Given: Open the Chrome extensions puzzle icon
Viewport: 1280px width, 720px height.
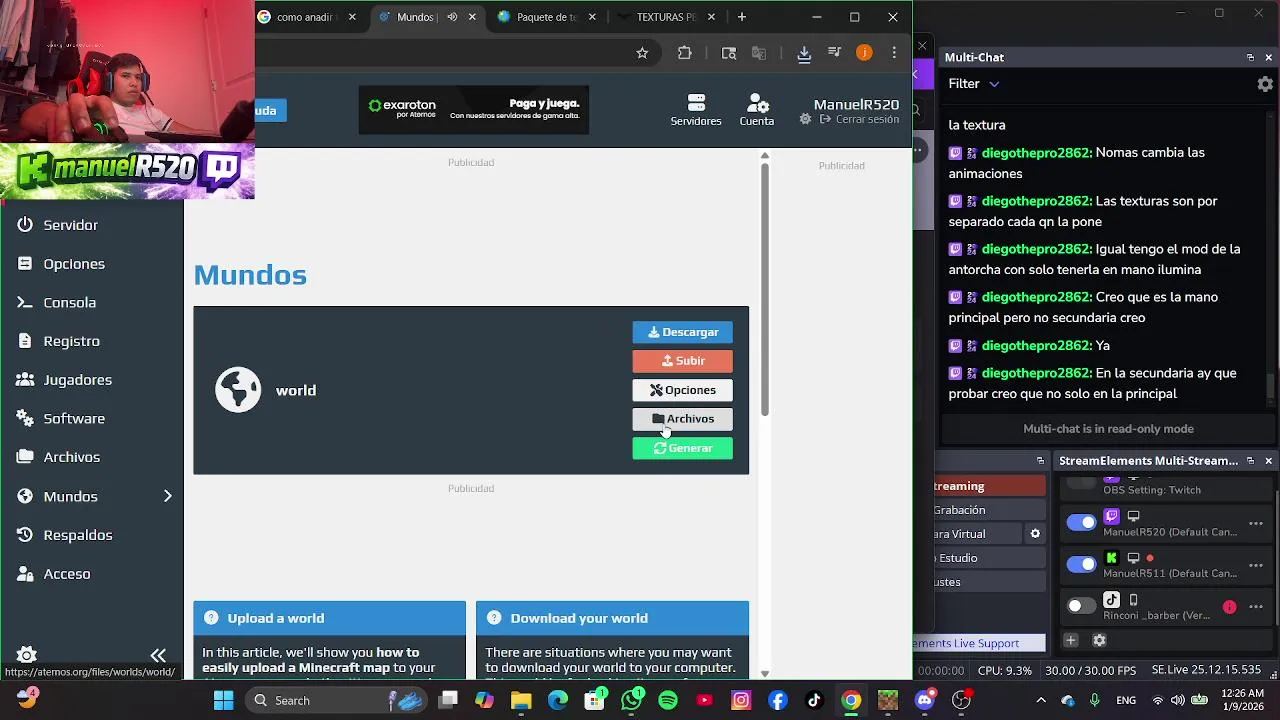Looking at the screenshot, I should [684, 53].
